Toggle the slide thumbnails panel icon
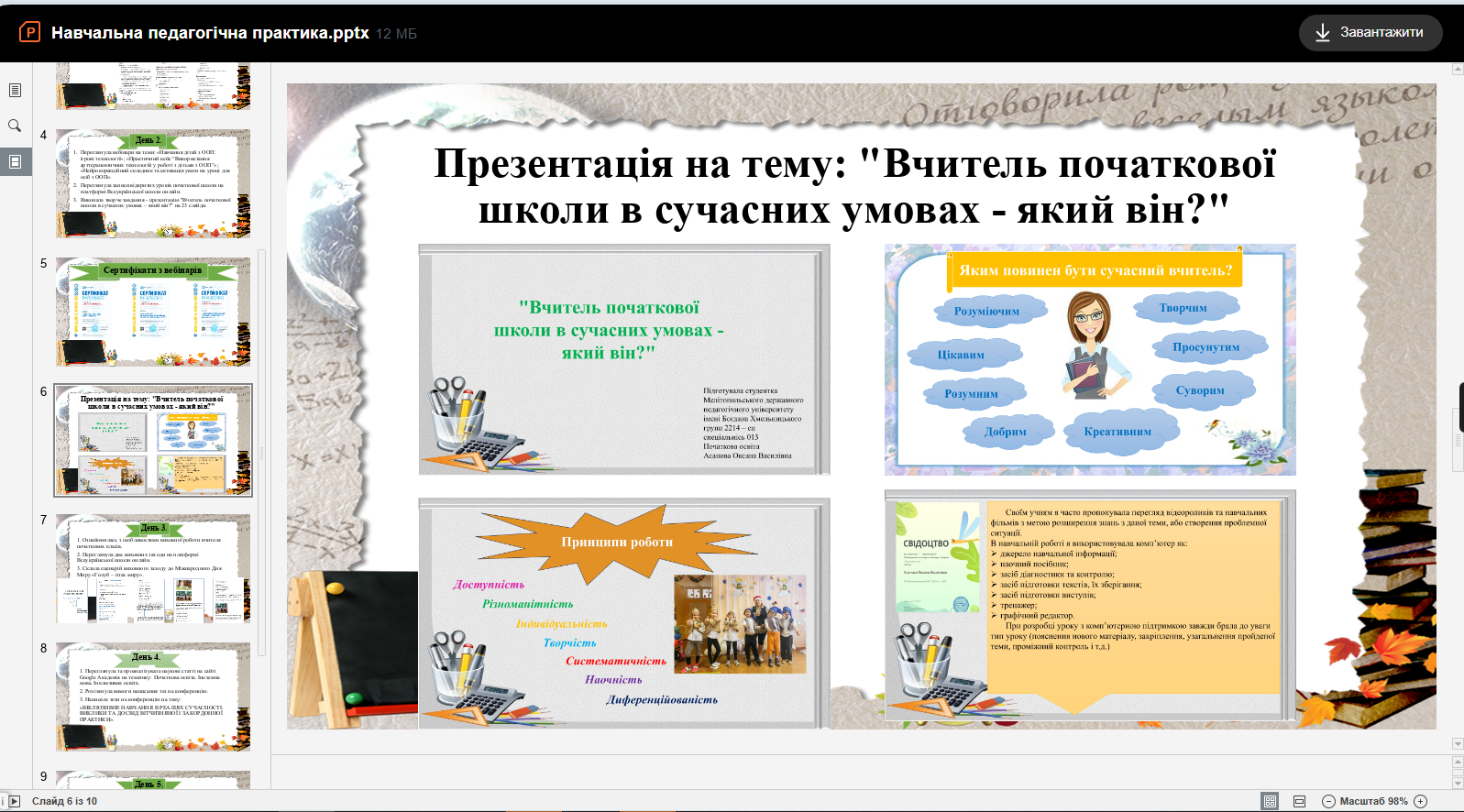The width and height of the screenshot is (1464, 812). (x=15, y=161)
